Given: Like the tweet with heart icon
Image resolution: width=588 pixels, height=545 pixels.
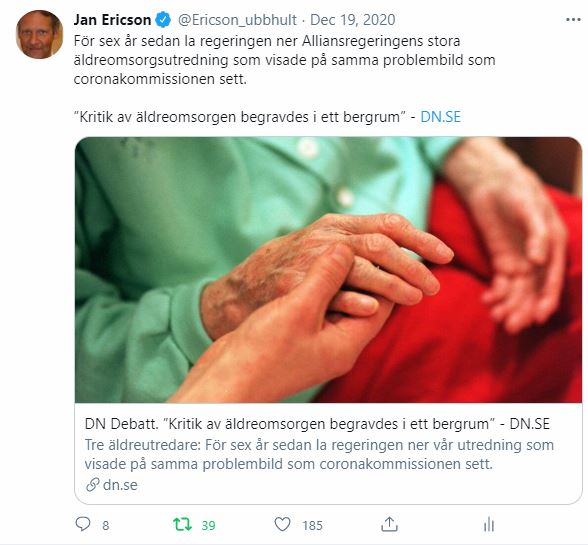Looking at the screenshot, I should (282, 524).
